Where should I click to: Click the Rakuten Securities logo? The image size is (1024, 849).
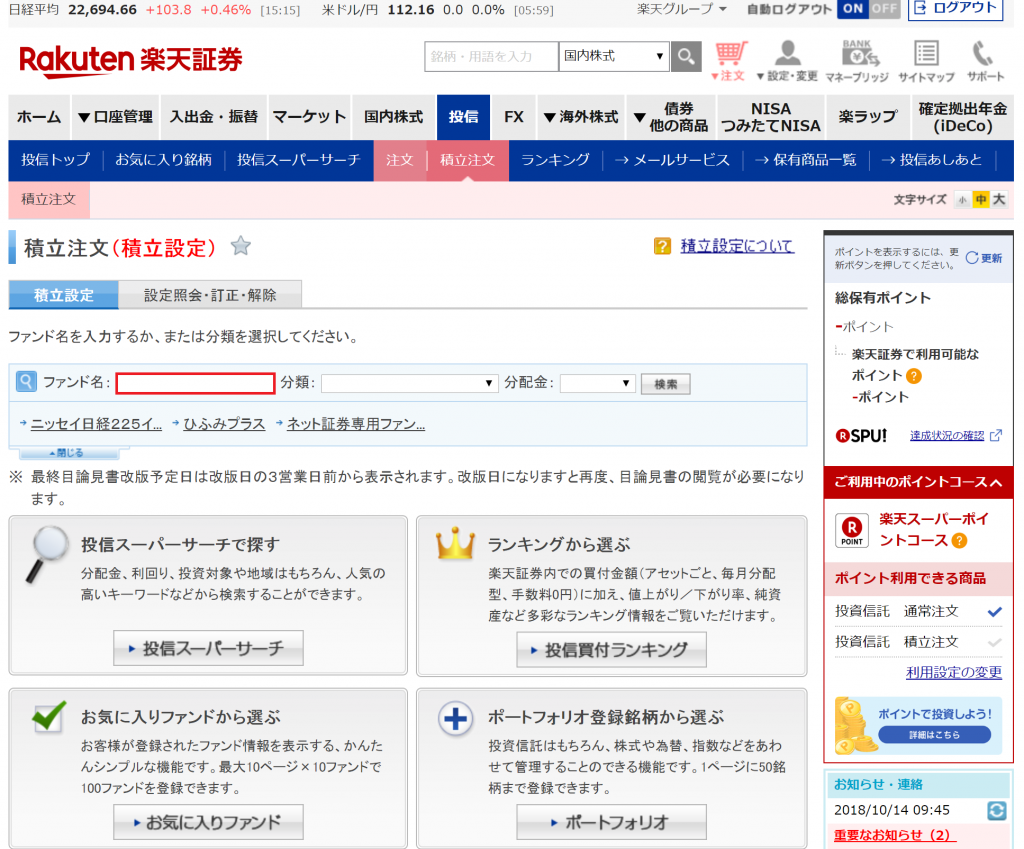(131, 60)
